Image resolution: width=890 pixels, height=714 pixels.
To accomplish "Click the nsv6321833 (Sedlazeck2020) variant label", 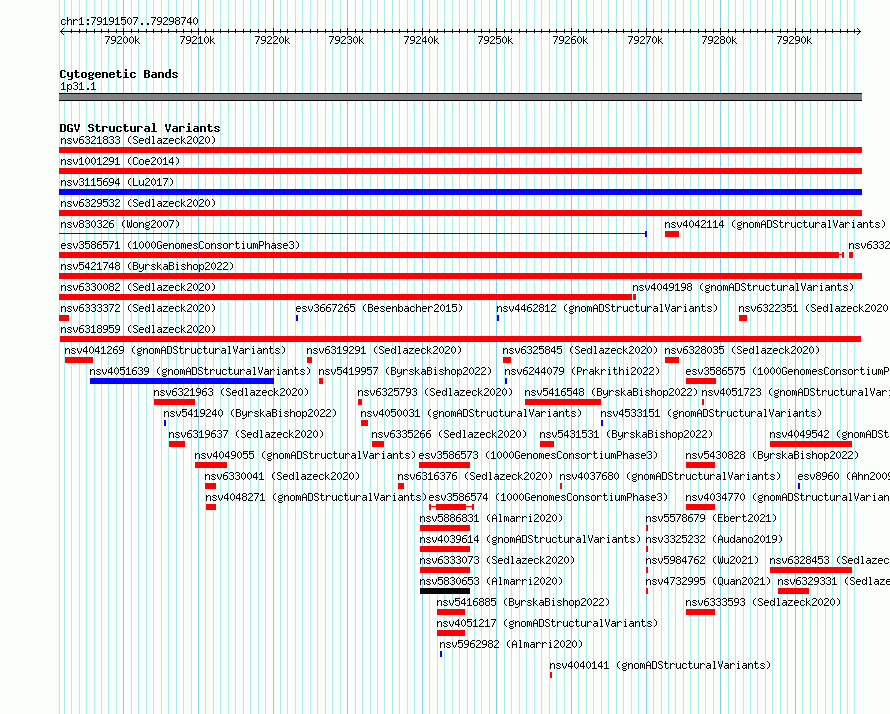I will click(138, 140).
